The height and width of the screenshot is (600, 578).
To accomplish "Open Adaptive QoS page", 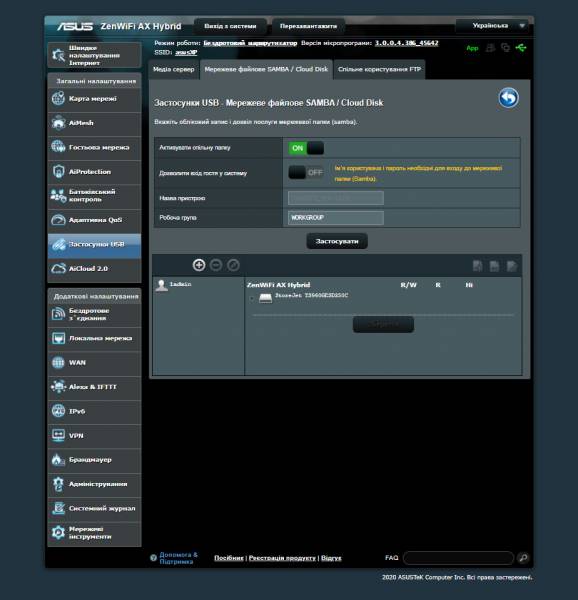I will (x=94, y=220).
